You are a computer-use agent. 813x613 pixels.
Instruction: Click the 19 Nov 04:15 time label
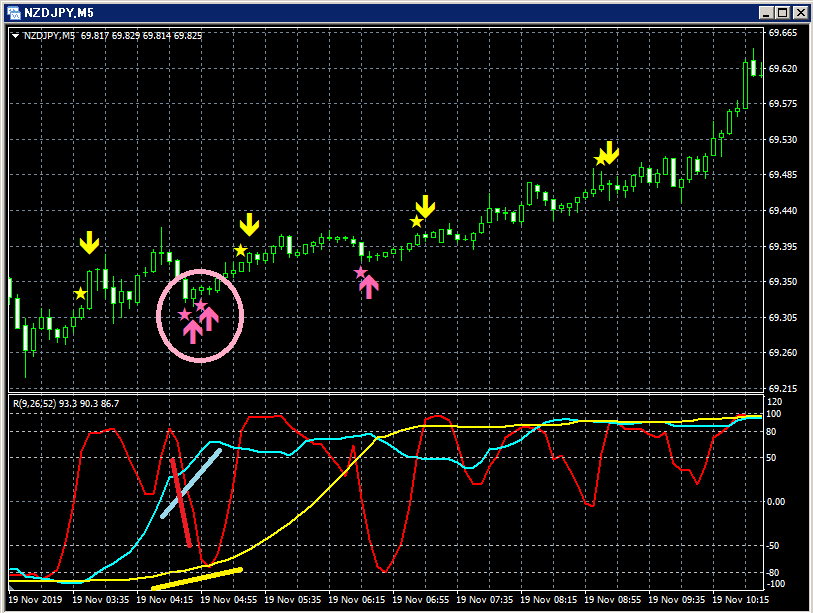coord(165,600)
